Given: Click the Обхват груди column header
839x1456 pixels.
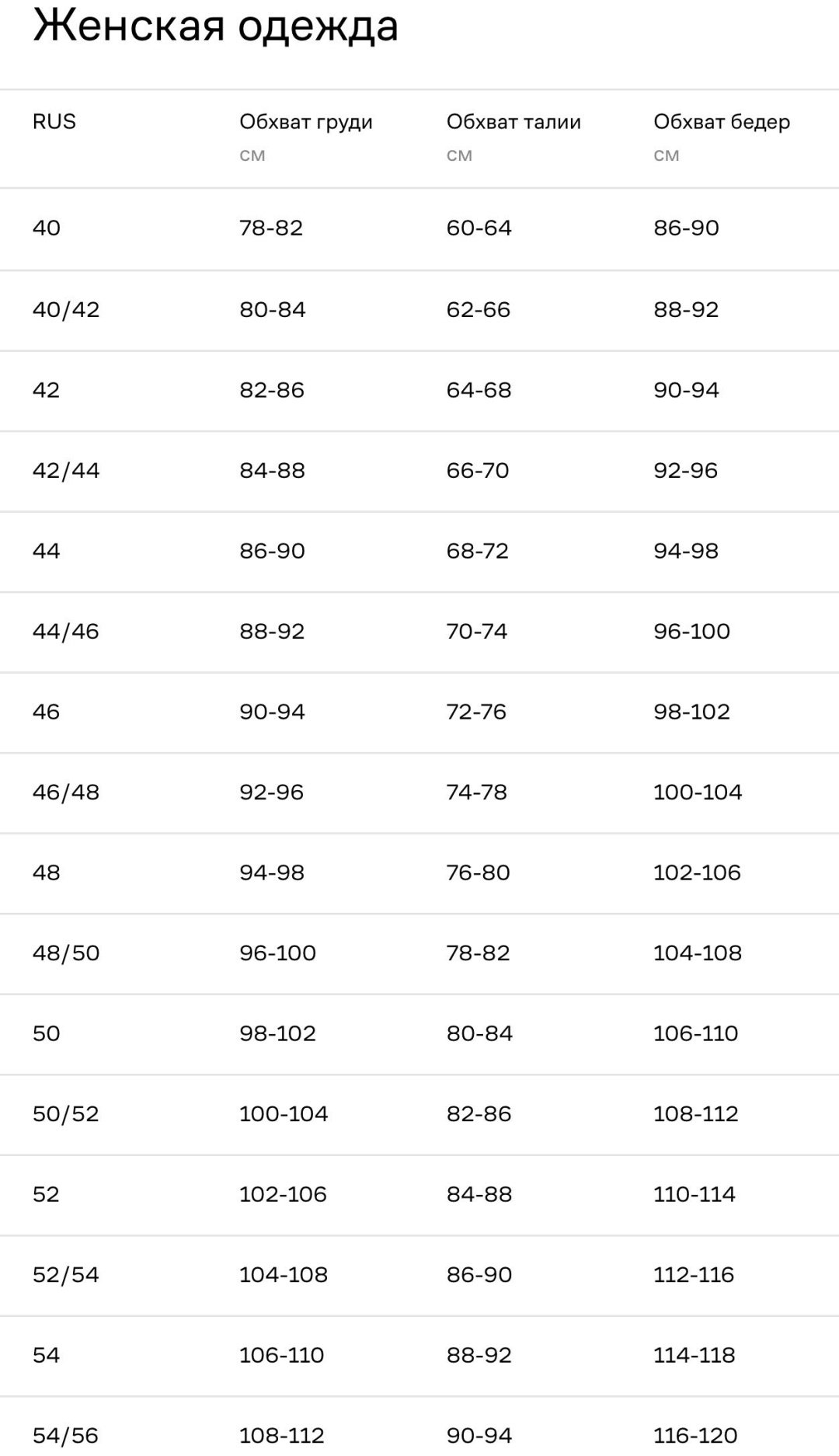Looking at the screenshot, I should coord(306,123).
